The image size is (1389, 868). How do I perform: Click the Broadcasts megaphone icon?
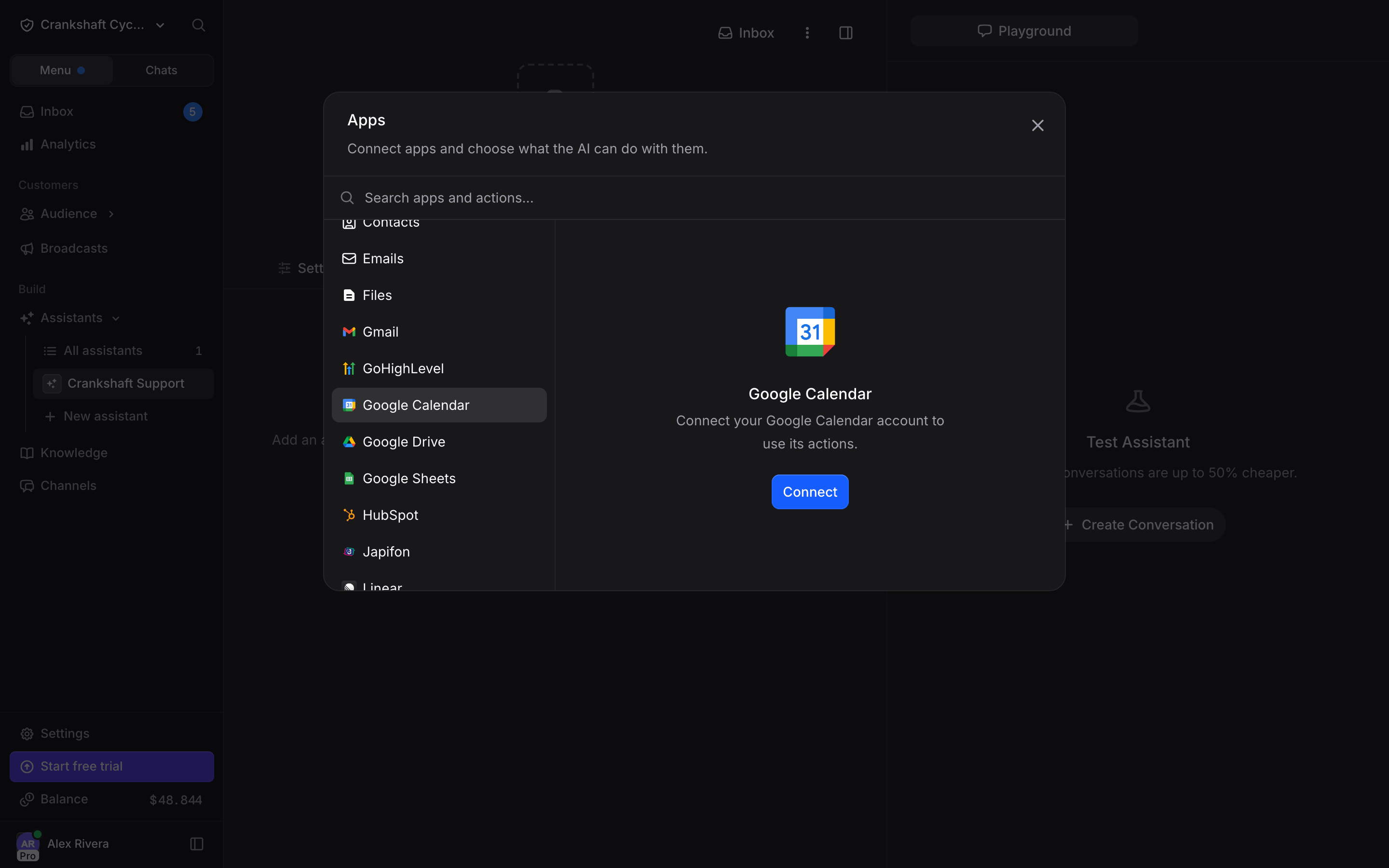tap(27, 248)
